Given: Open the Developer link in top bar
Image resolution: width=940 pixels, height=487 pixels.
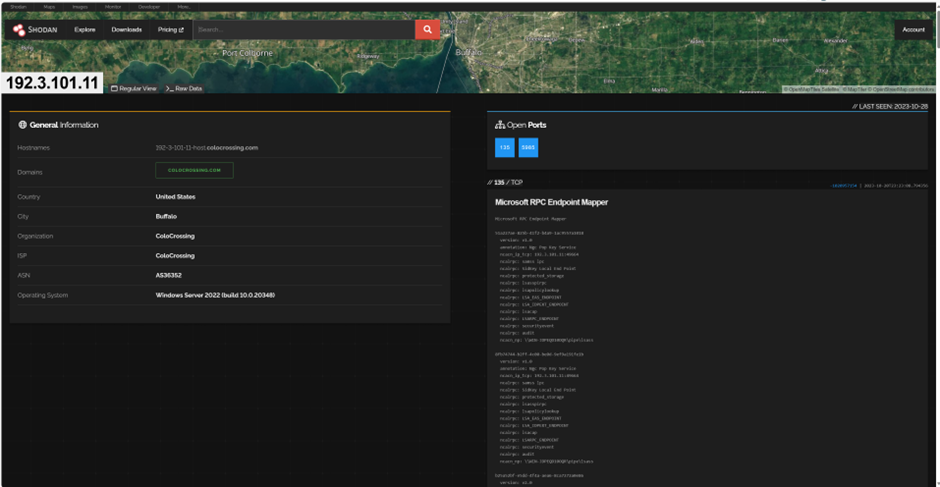Looking at the screenshot, I should [x=149, y=7].
